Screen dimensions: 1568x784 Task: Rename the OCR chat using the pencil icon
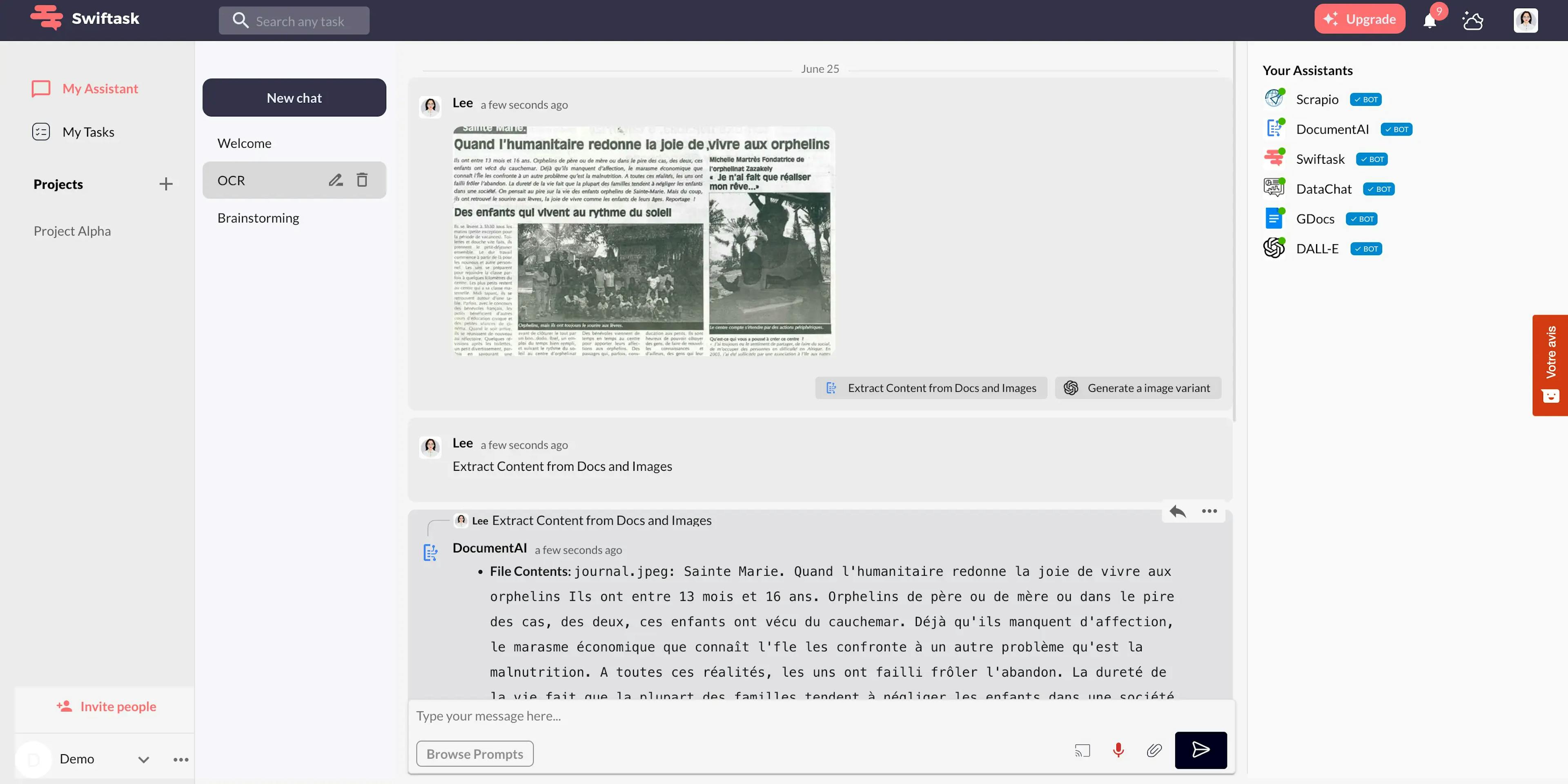tap(335, 180)
